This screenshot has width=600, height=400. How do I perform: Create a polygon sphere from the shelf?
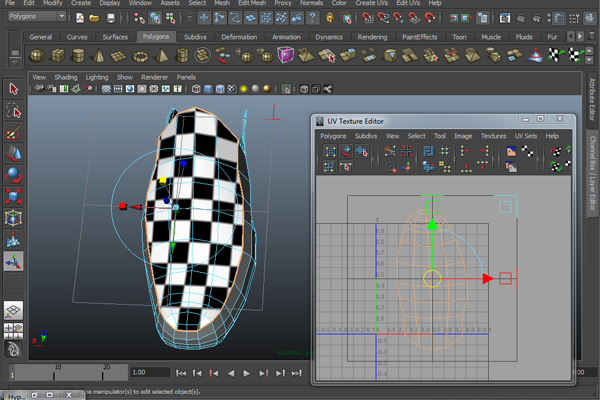[37, 56]
